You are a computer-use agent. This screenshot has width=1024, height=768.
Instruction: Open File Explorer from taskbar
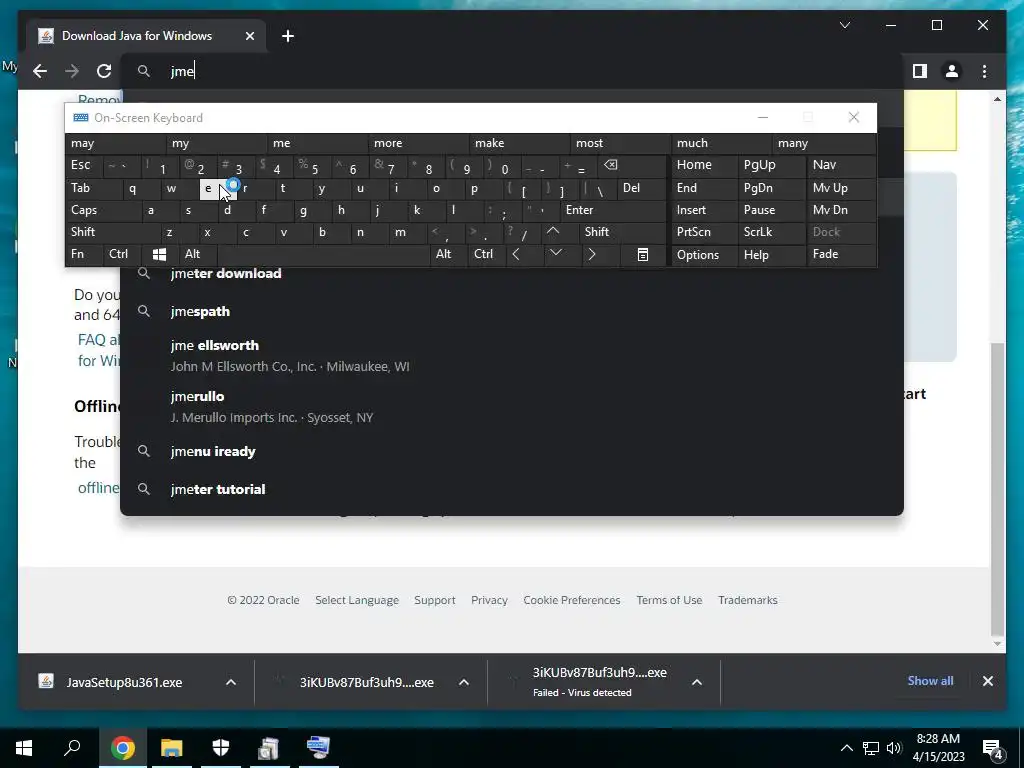click(x=171, y=748)
